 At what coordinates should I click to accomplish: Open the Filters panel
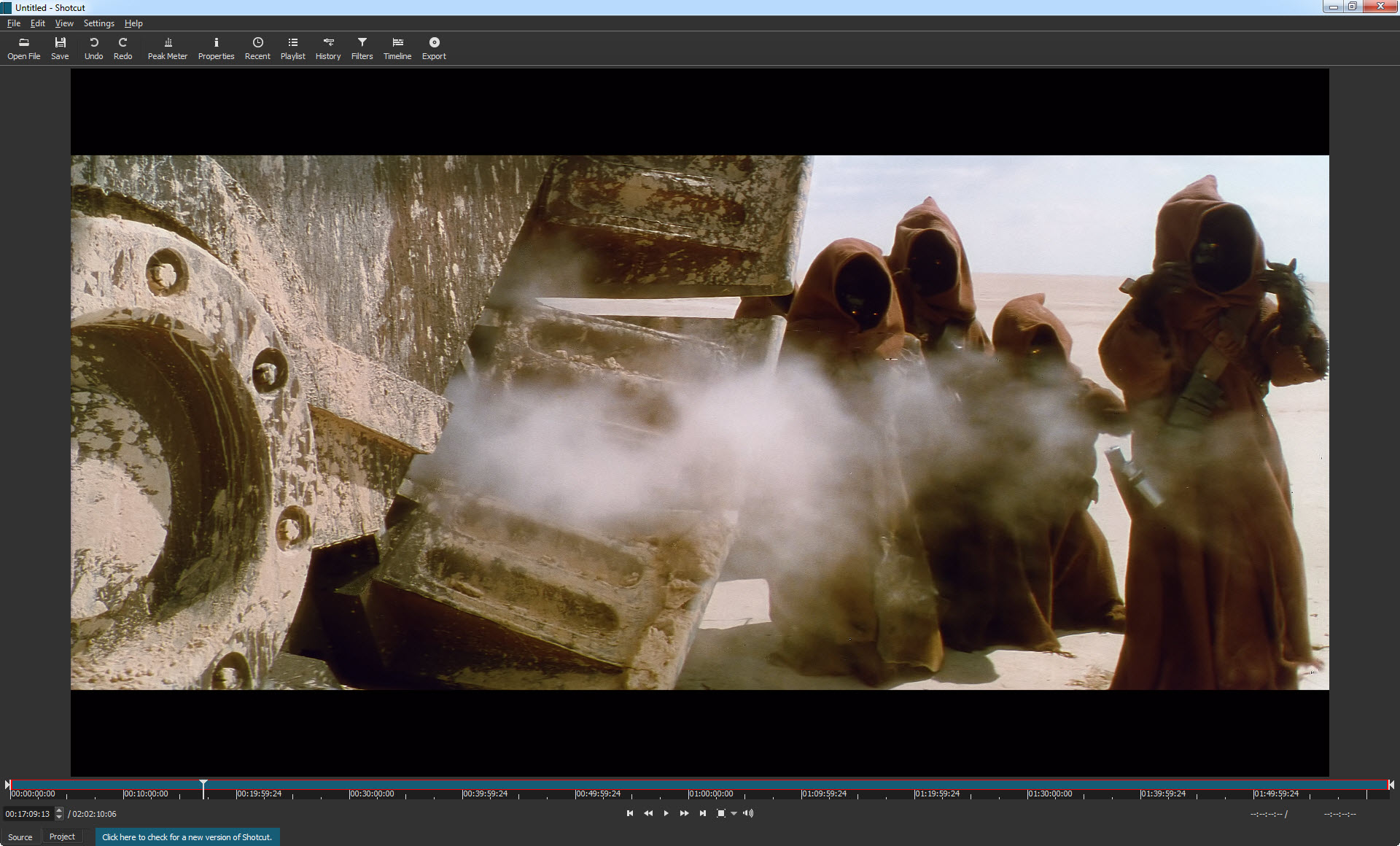click(362, 48)
